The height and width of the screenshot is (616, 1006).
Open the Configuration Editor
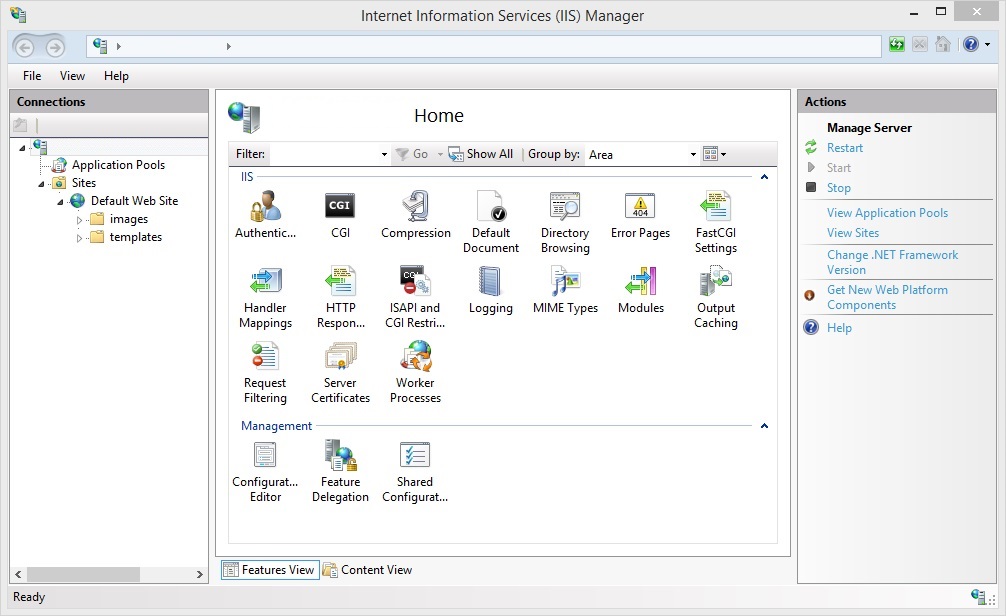coord(265,472)
